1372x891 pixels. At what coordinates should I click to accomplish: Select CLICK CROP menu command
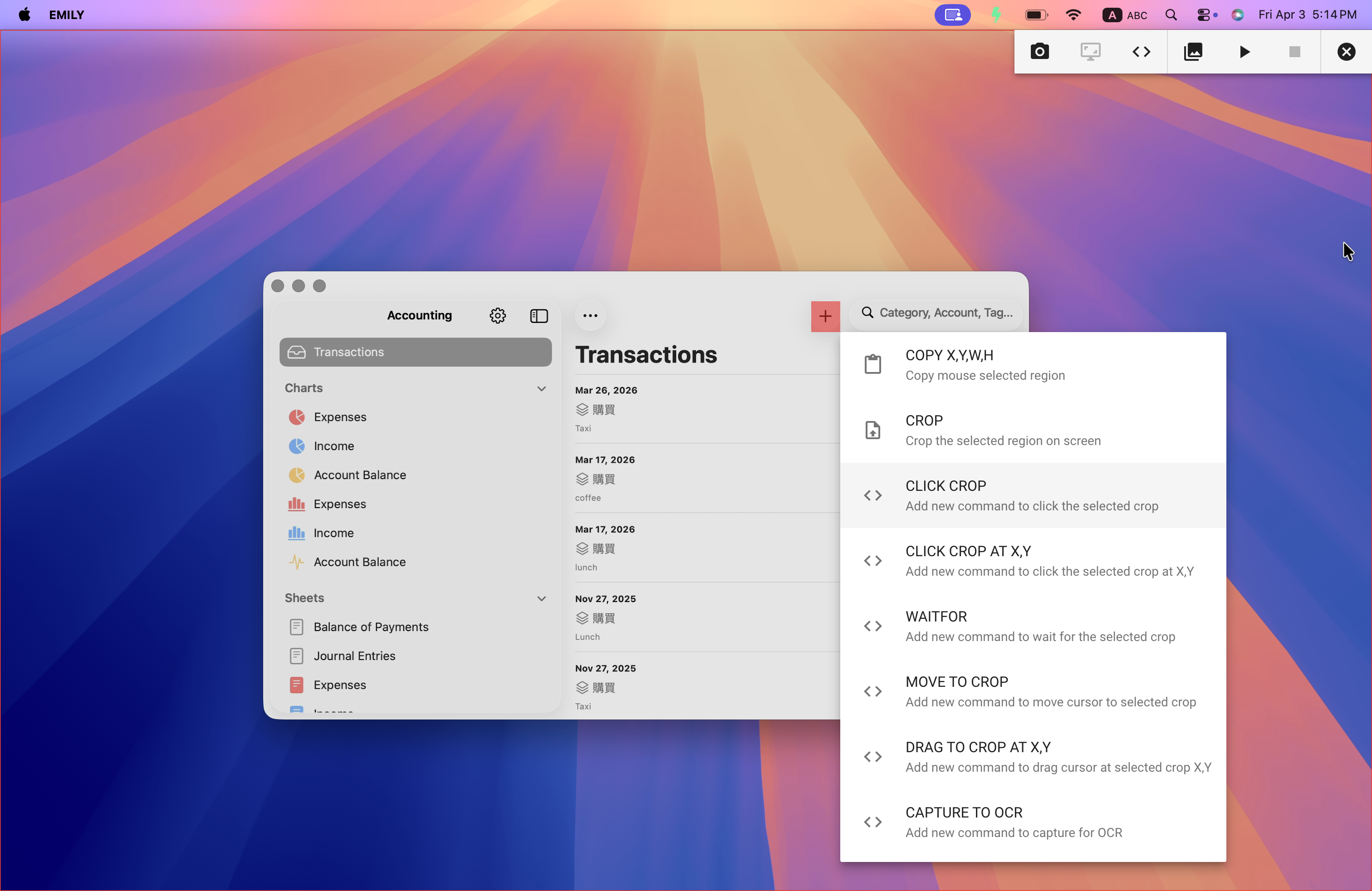pyautogui.click(x=1032, y=495)
